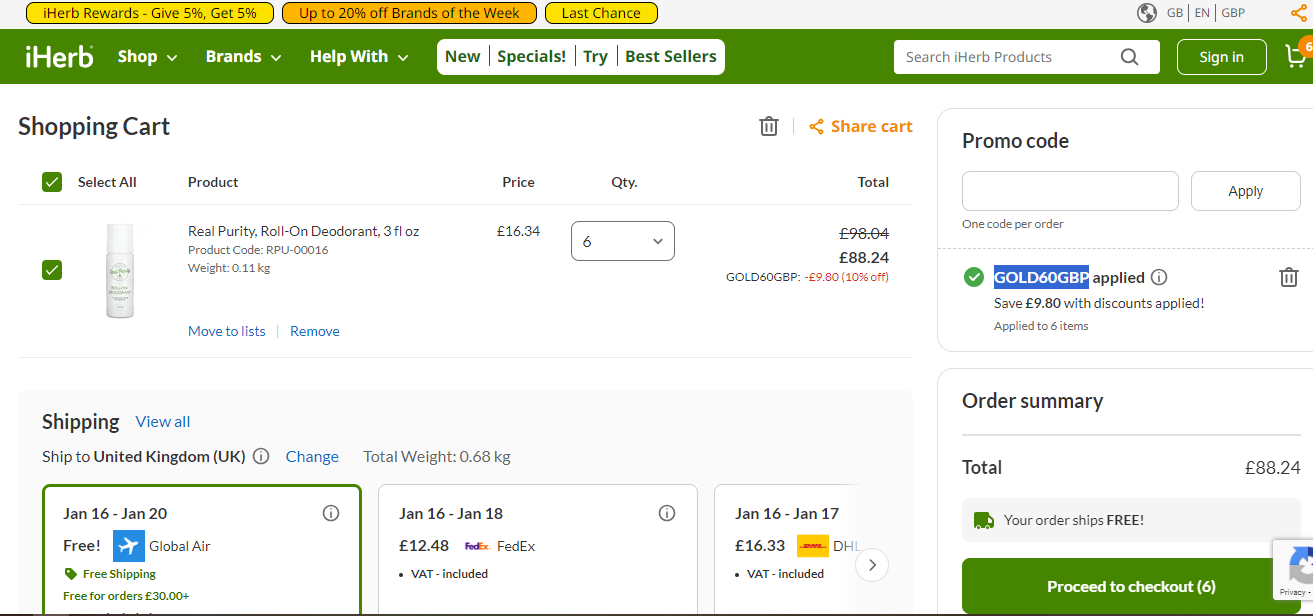Viewport: 1313px width, 616px height.
Task: Expand the Help With menu
Action: 360,57
